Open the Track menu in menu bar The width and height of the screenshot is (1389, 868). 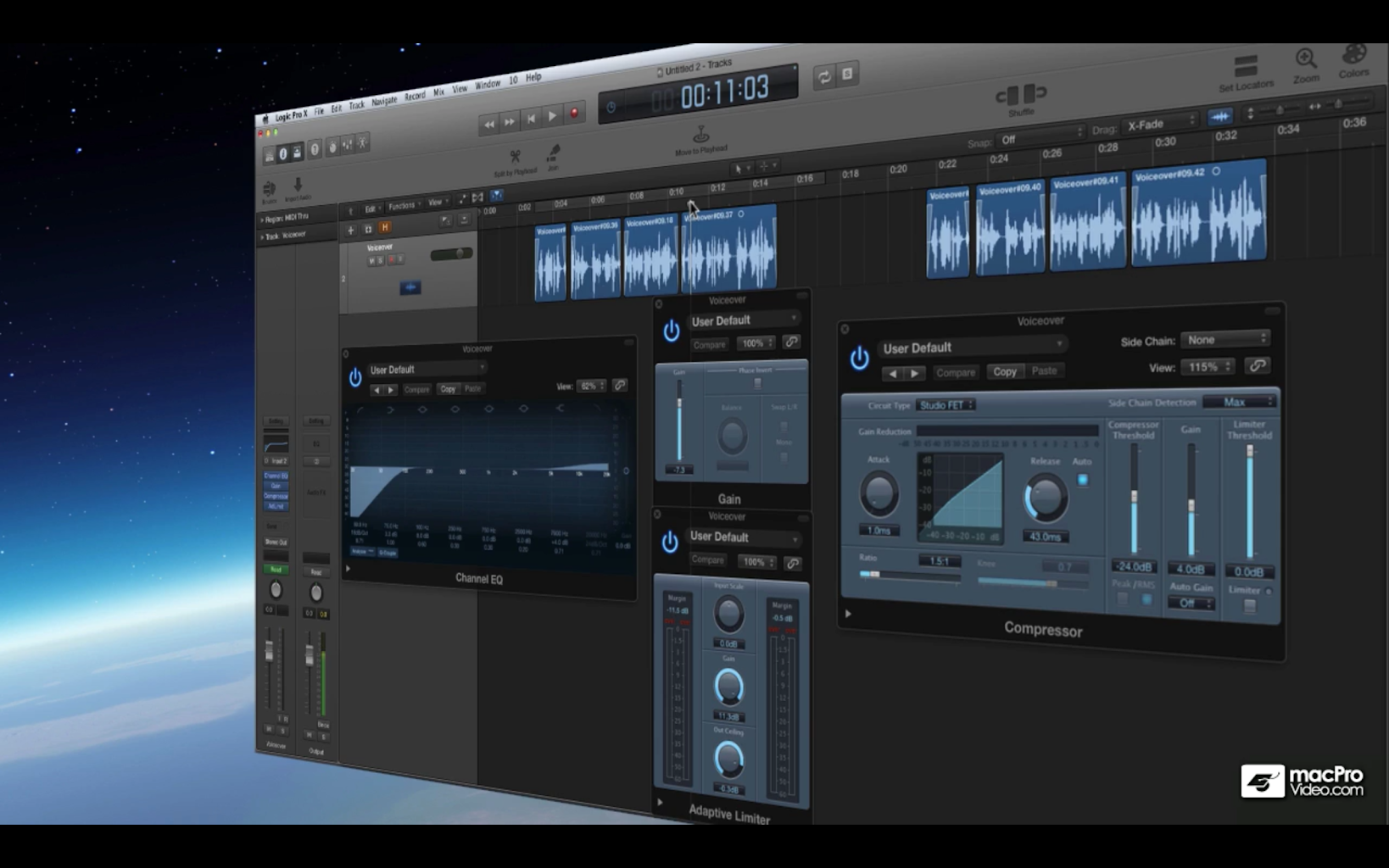(x=356, y=105)
